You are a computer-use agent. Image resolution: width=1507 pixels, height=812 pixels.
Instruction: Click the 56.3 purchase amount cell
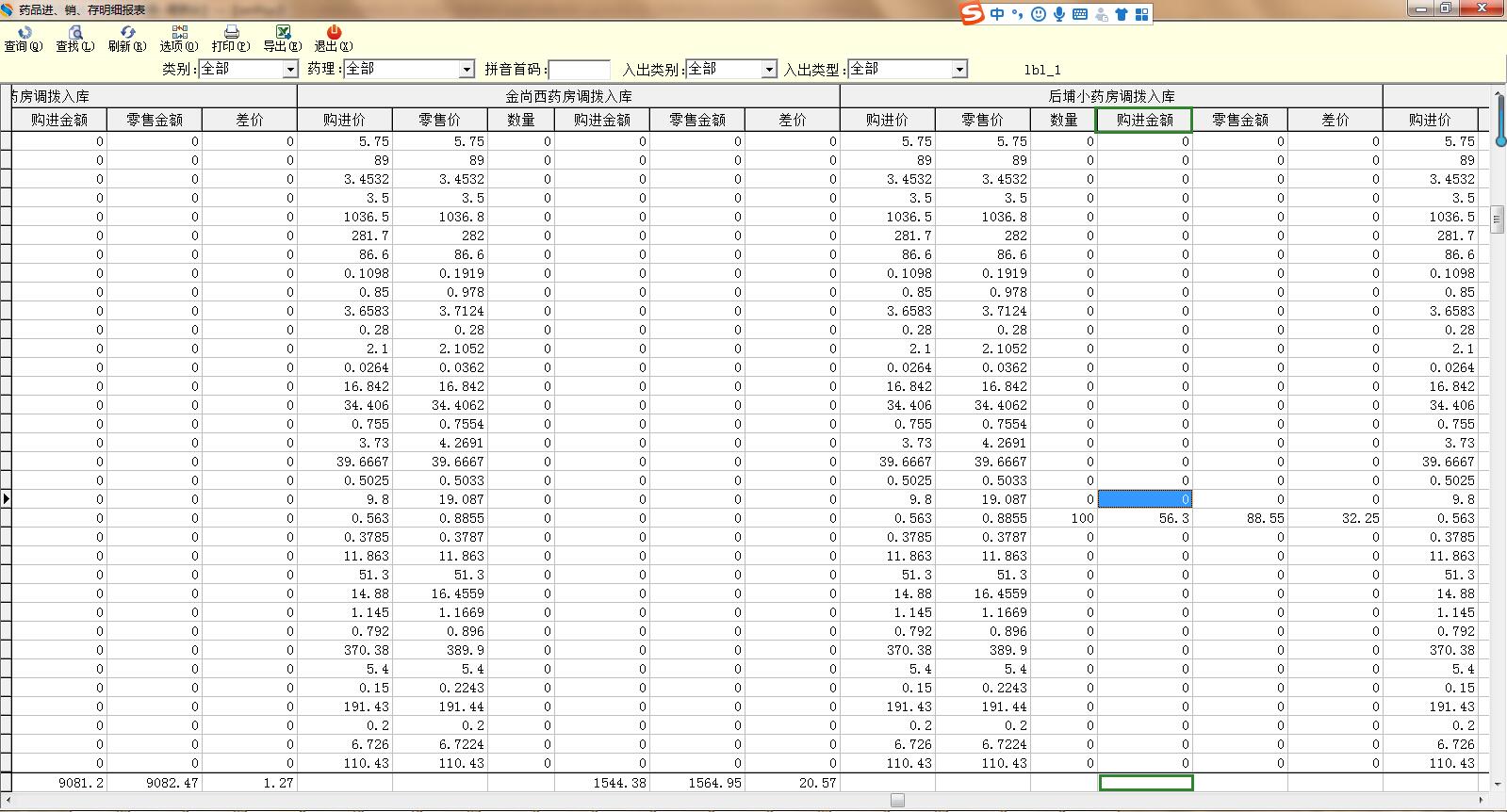point(1144,518)
